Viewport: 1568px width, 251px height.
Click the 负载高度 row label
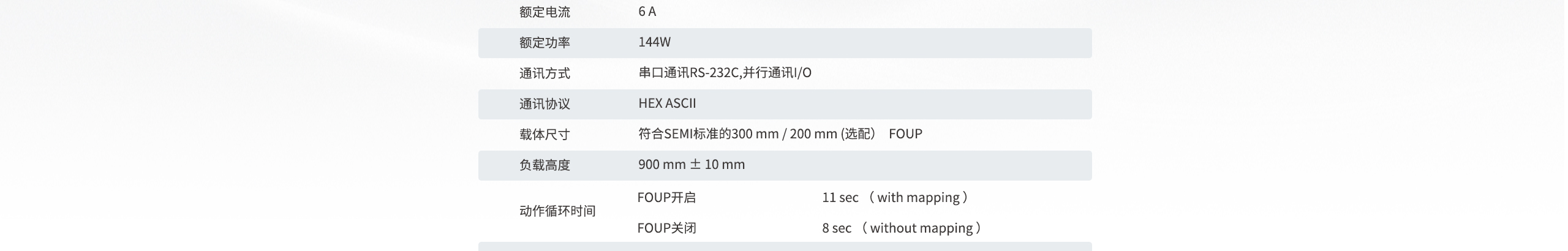click(545, 165)
